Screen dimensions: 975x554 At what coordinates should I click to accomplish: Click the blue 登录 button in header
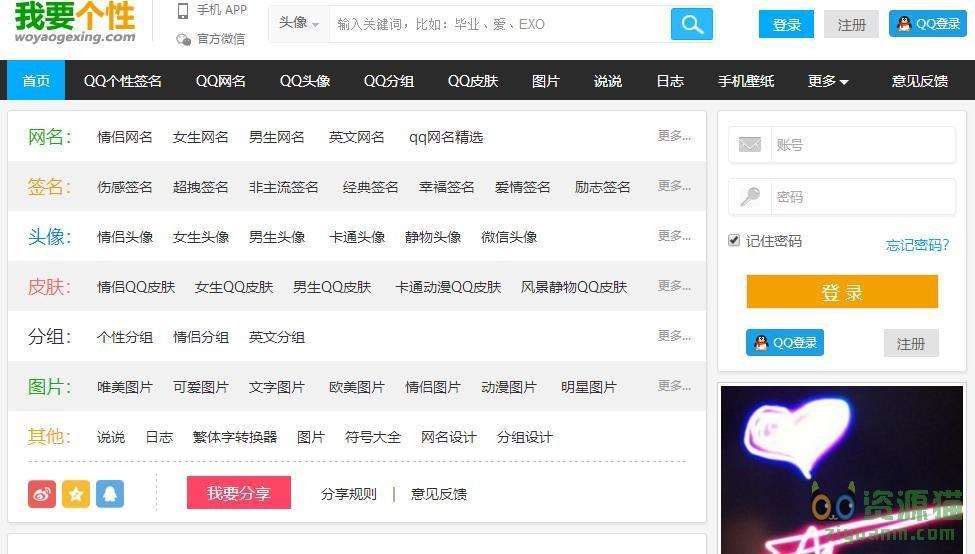[786, 24]
